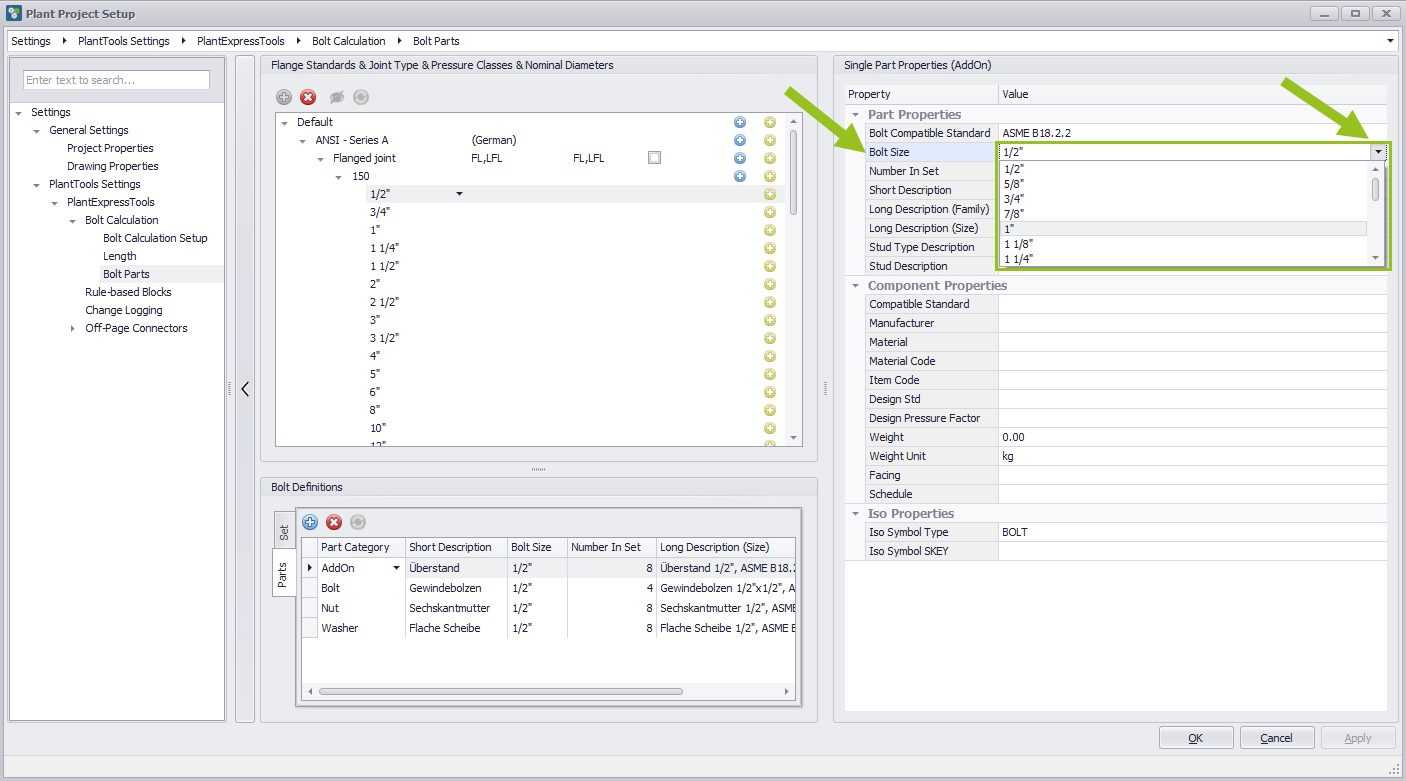
Task: Switch to the Set vertical tab
Action: pyautogui.click(x=284, y=532)
